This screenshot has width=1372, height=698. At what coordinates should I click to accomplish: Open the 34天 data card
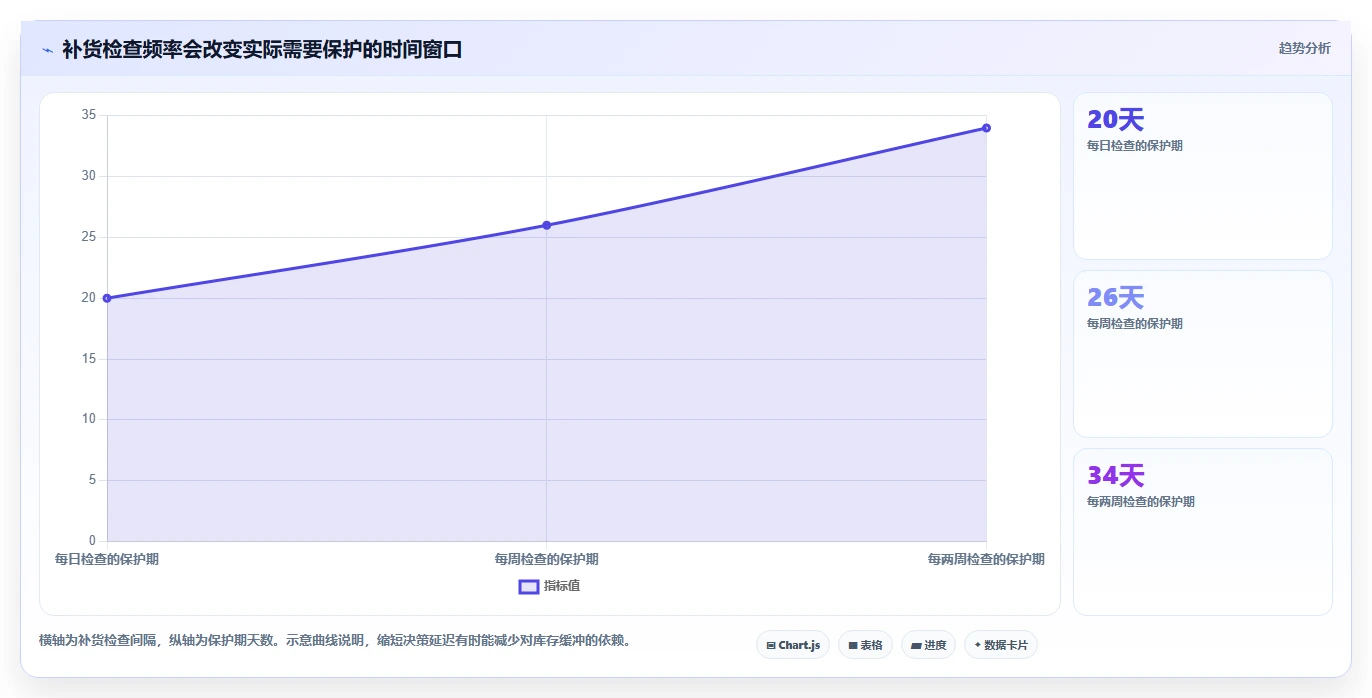click(1202, 532)
